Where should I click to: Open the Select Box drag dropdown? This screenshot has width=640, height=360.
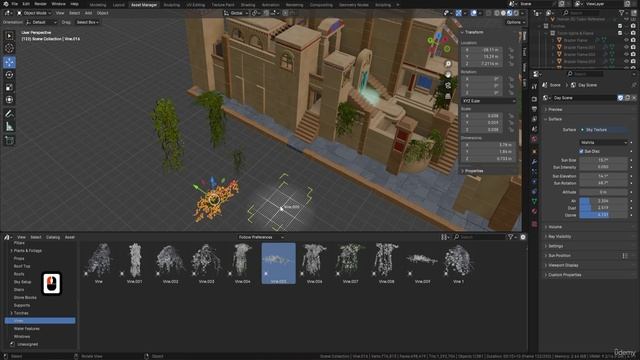click(88, 22)
